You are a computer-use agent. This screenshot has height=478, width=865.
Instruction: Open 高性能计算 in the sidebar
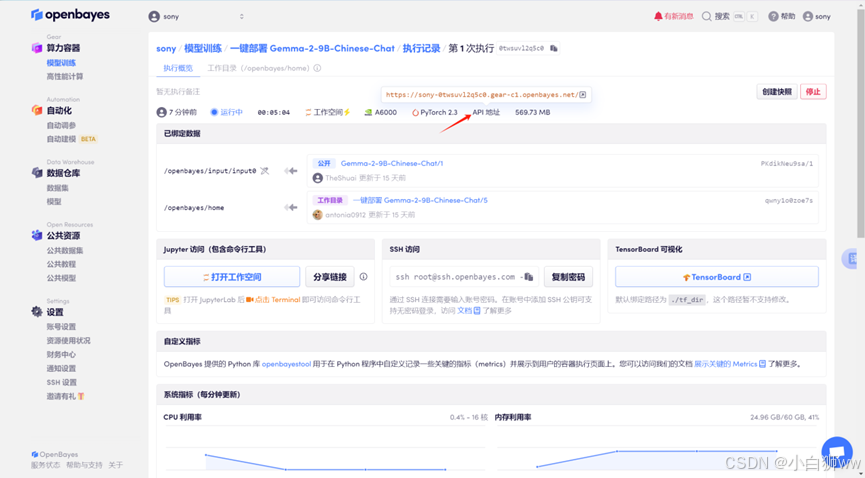click(x=65, y=77)
